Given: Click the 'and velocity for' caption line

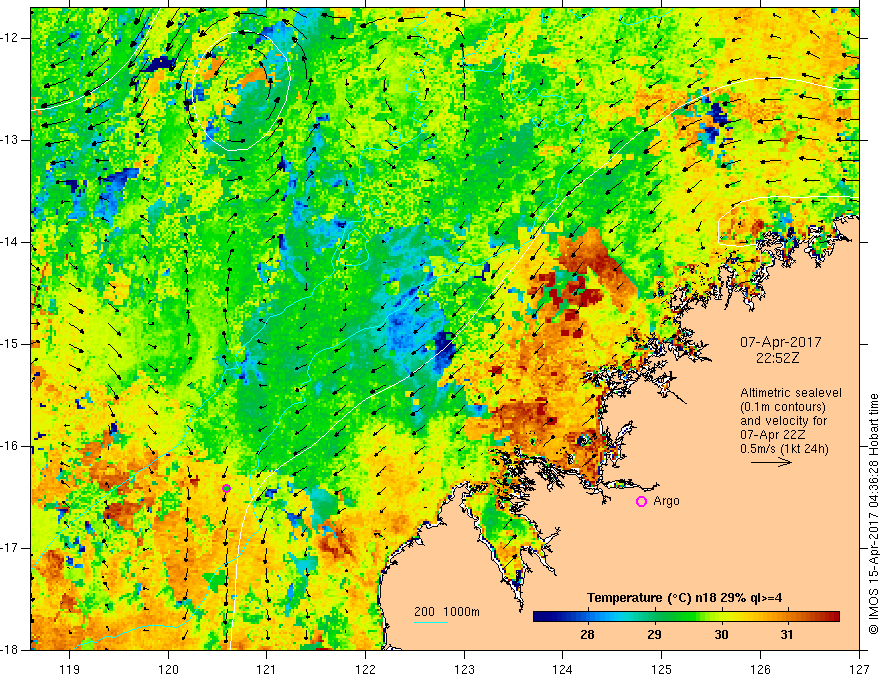Looking at the screenshot, I should pyautogui.click(x=783, y=421).
